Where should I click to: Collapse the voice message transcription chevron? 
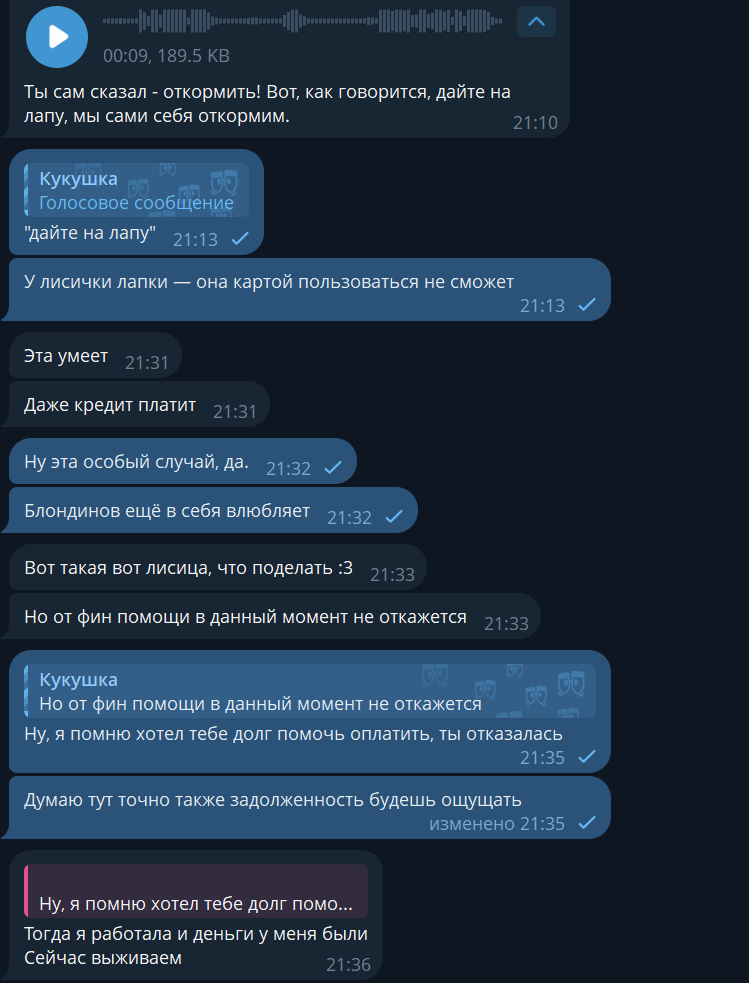click(537, 22)
